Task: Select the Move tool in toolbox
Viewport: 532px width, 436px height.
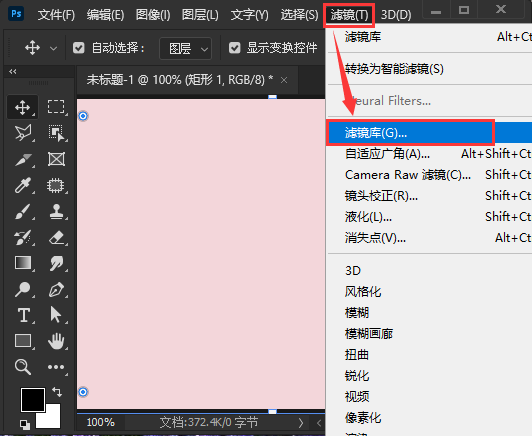Action: point(23,107)
